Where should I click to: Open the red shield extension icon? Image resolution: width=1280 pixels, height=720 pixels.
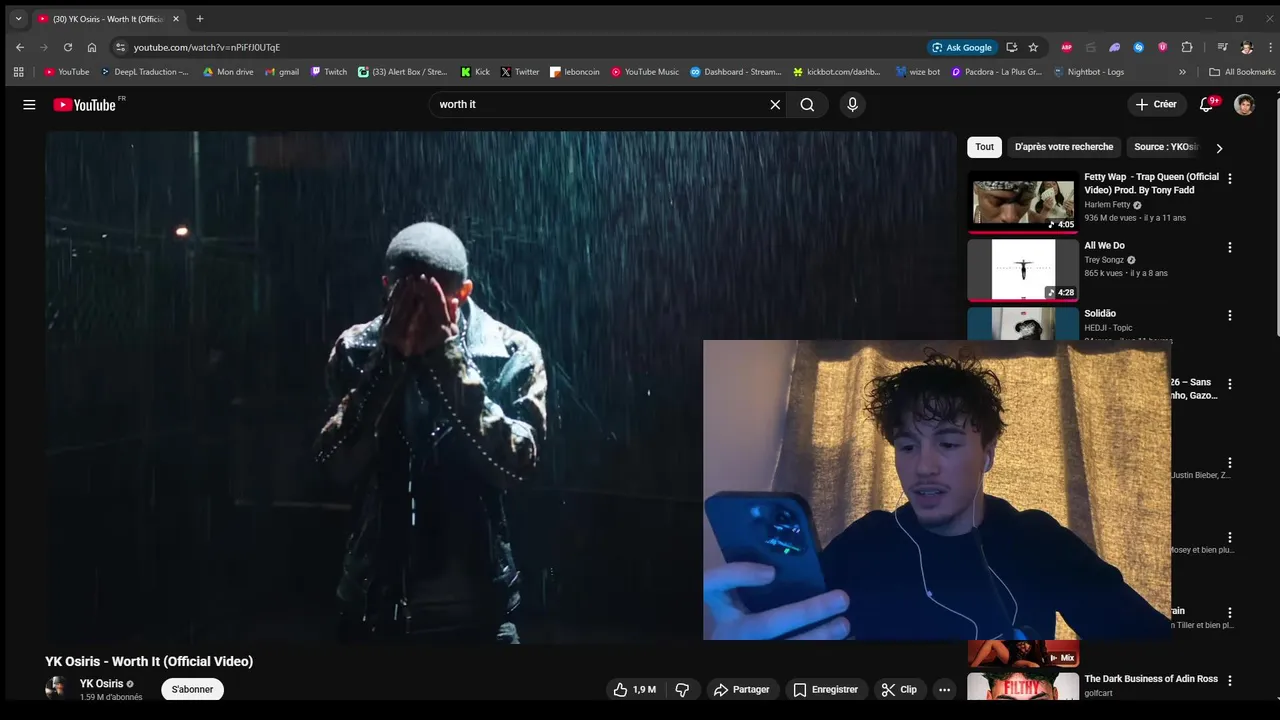(1162, 47)
